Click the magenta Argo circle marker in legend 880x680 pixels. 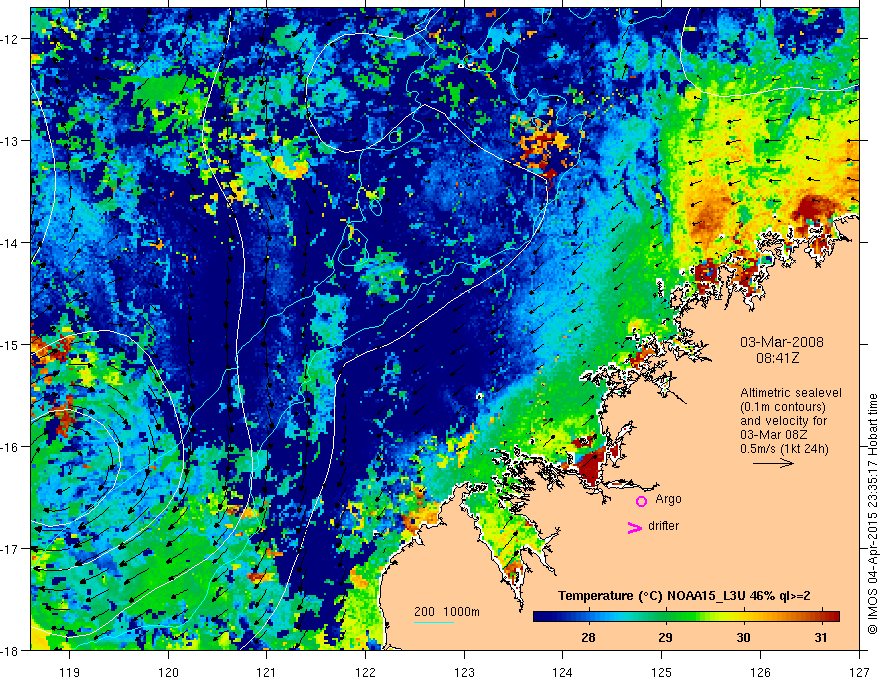click(x=641, y=501)
